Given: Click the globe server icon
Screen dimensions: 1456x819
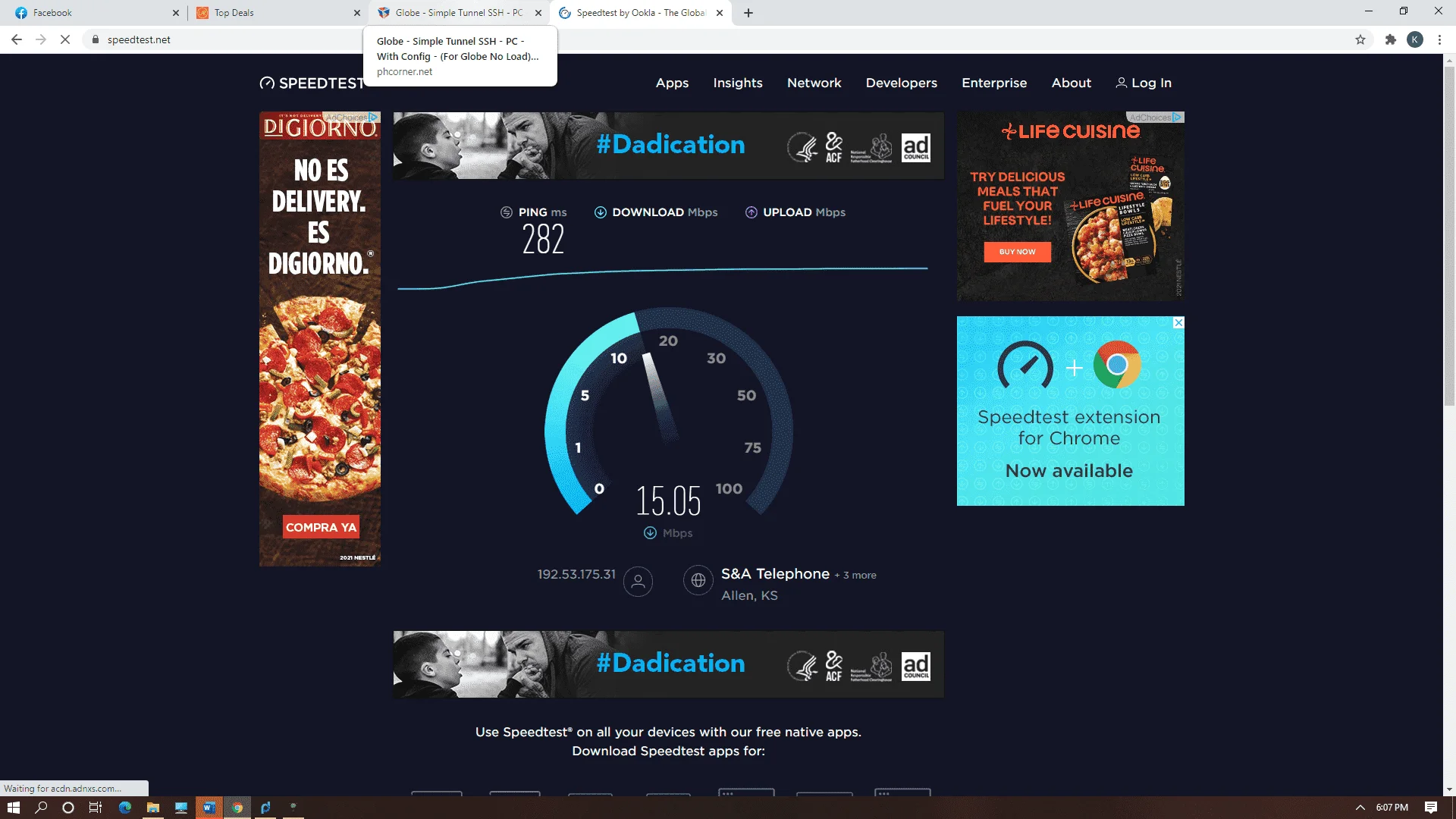Looking at the screenshot, I should click(698, 581).
